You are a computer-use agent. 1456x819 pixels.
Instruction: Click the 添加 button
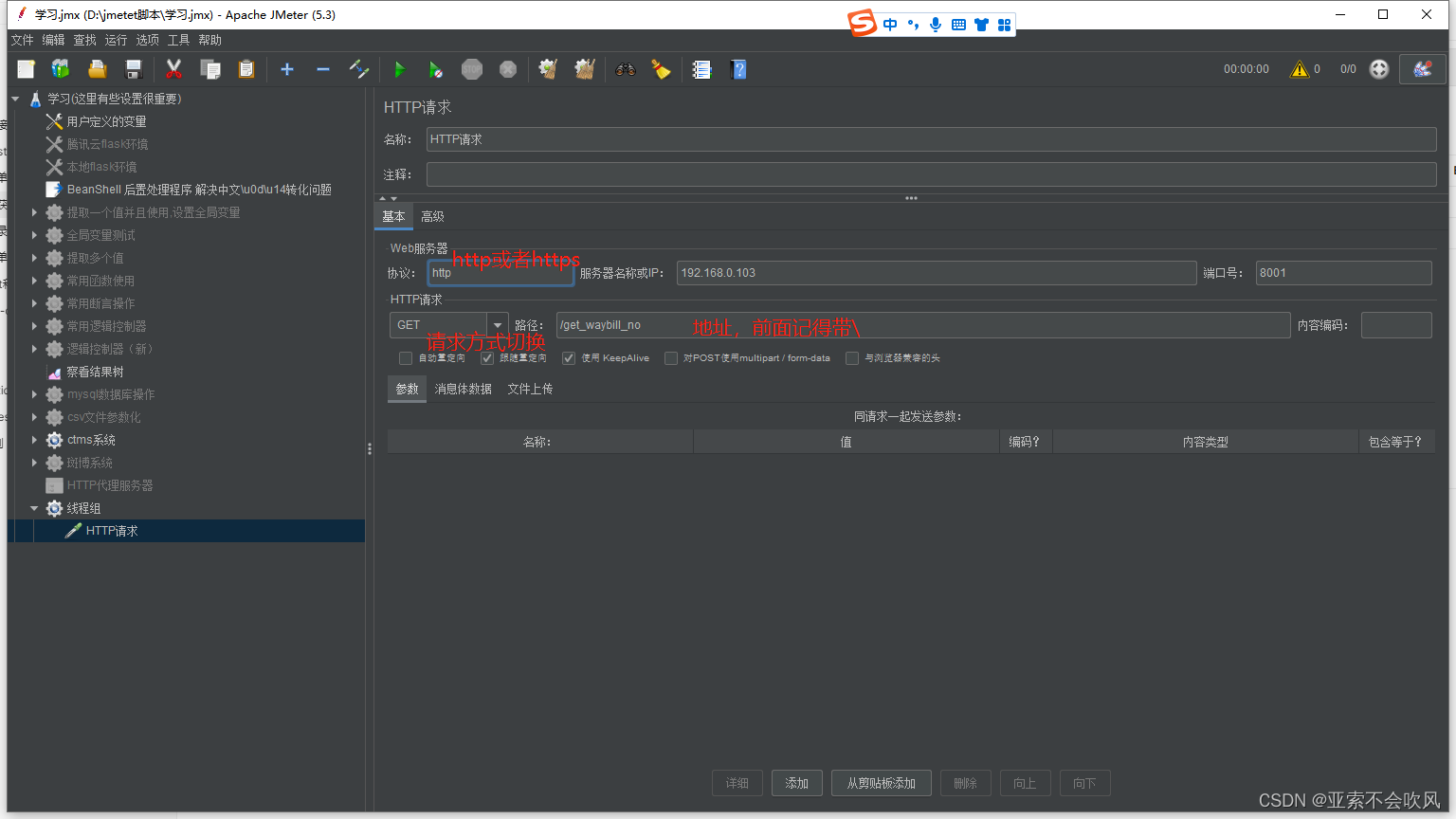click(x=796, y=783)
